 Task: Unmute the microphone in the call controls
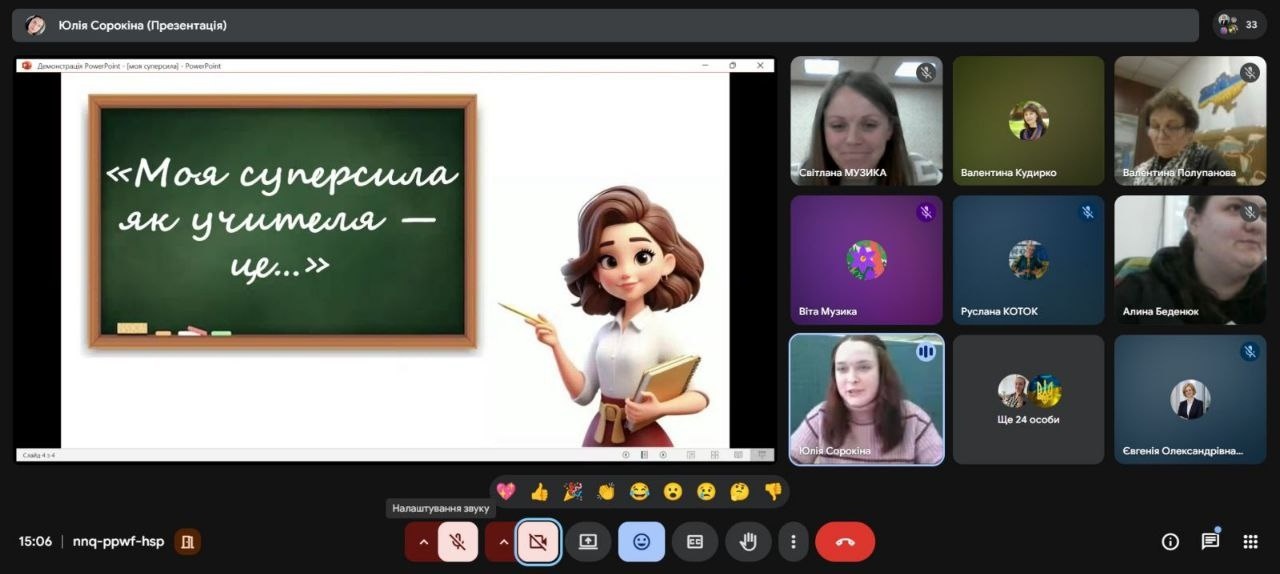coord(458,542)
